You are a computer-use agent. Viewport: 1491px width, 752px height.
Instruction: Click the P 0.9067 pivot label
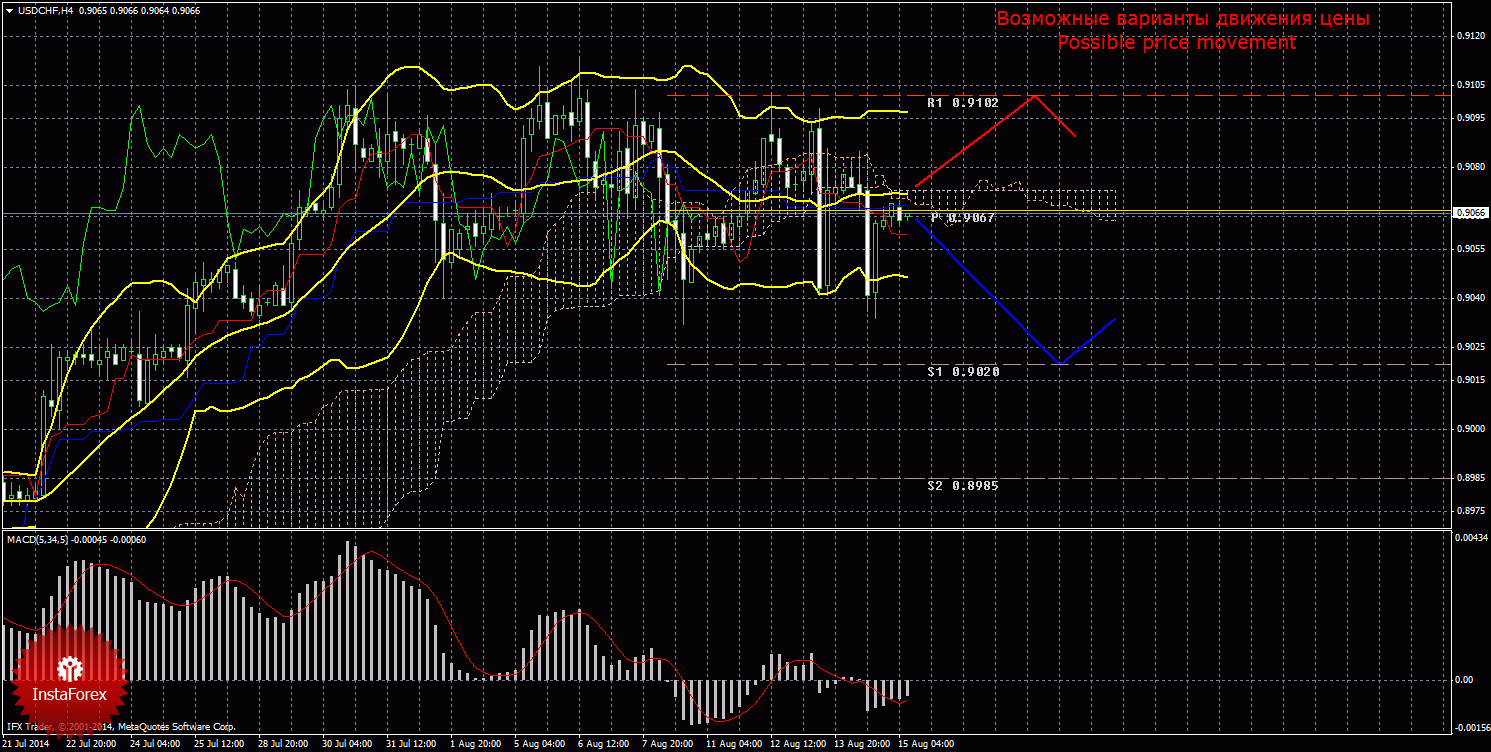963,217
